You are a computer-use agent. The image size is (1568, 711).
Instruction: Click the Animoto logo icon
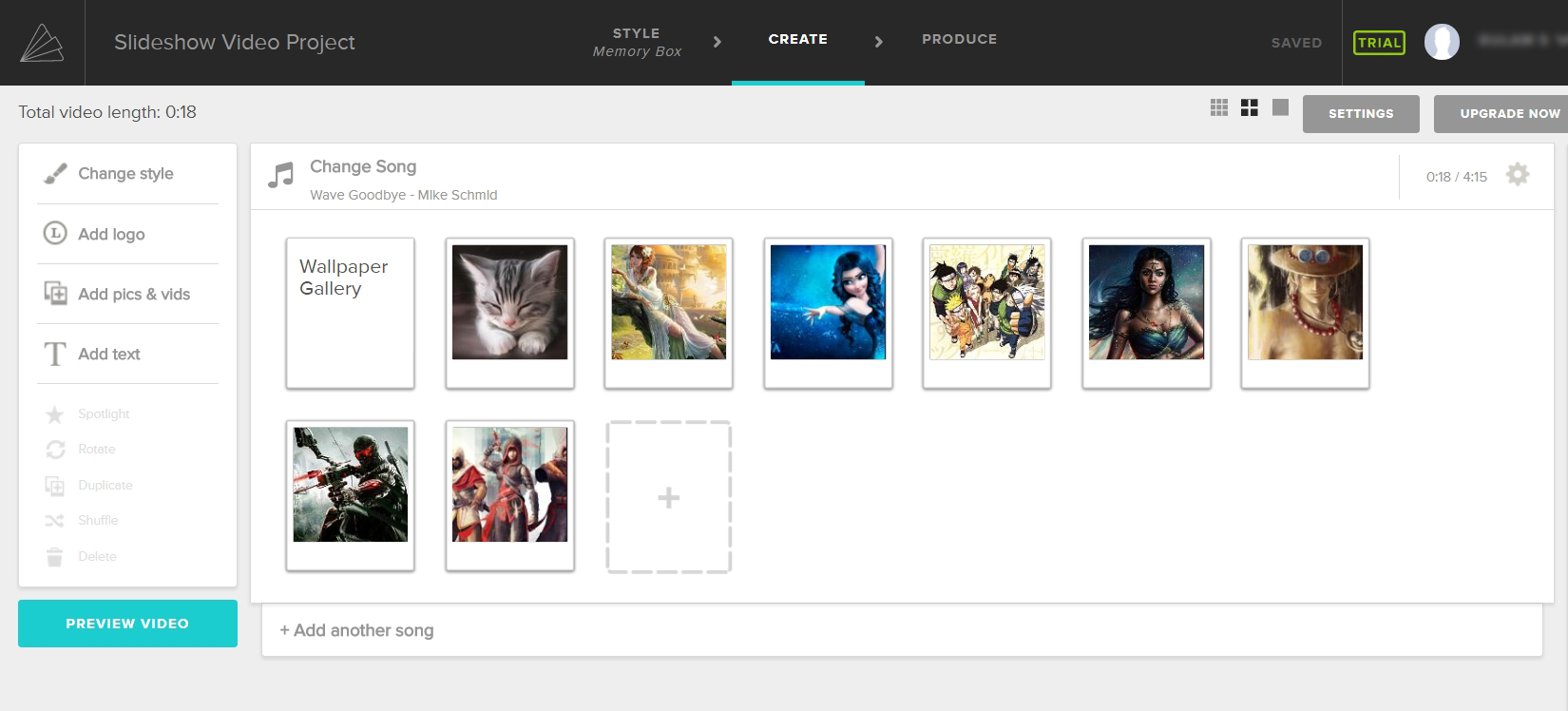[42, 43]
